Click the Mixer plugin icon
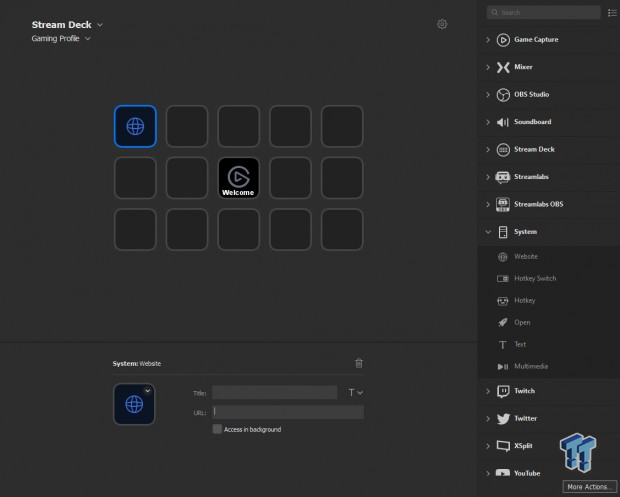The width and height of the screenshot is (620, 497). 503,67
